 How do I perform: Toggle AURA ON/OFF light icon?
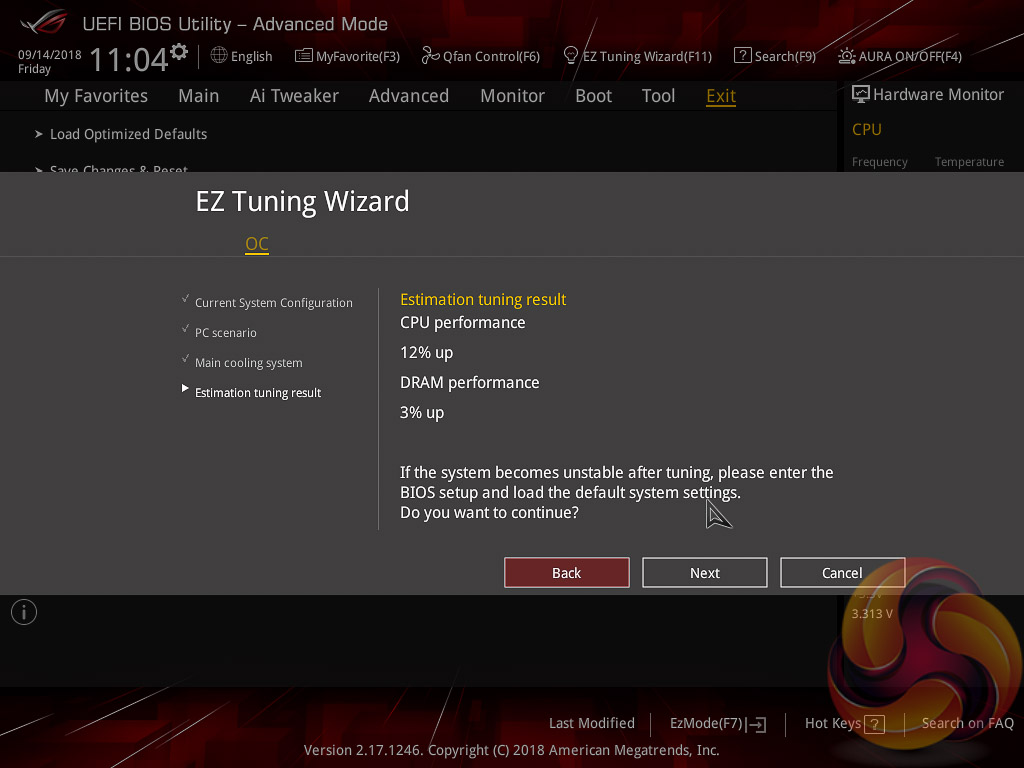point(847,56)
